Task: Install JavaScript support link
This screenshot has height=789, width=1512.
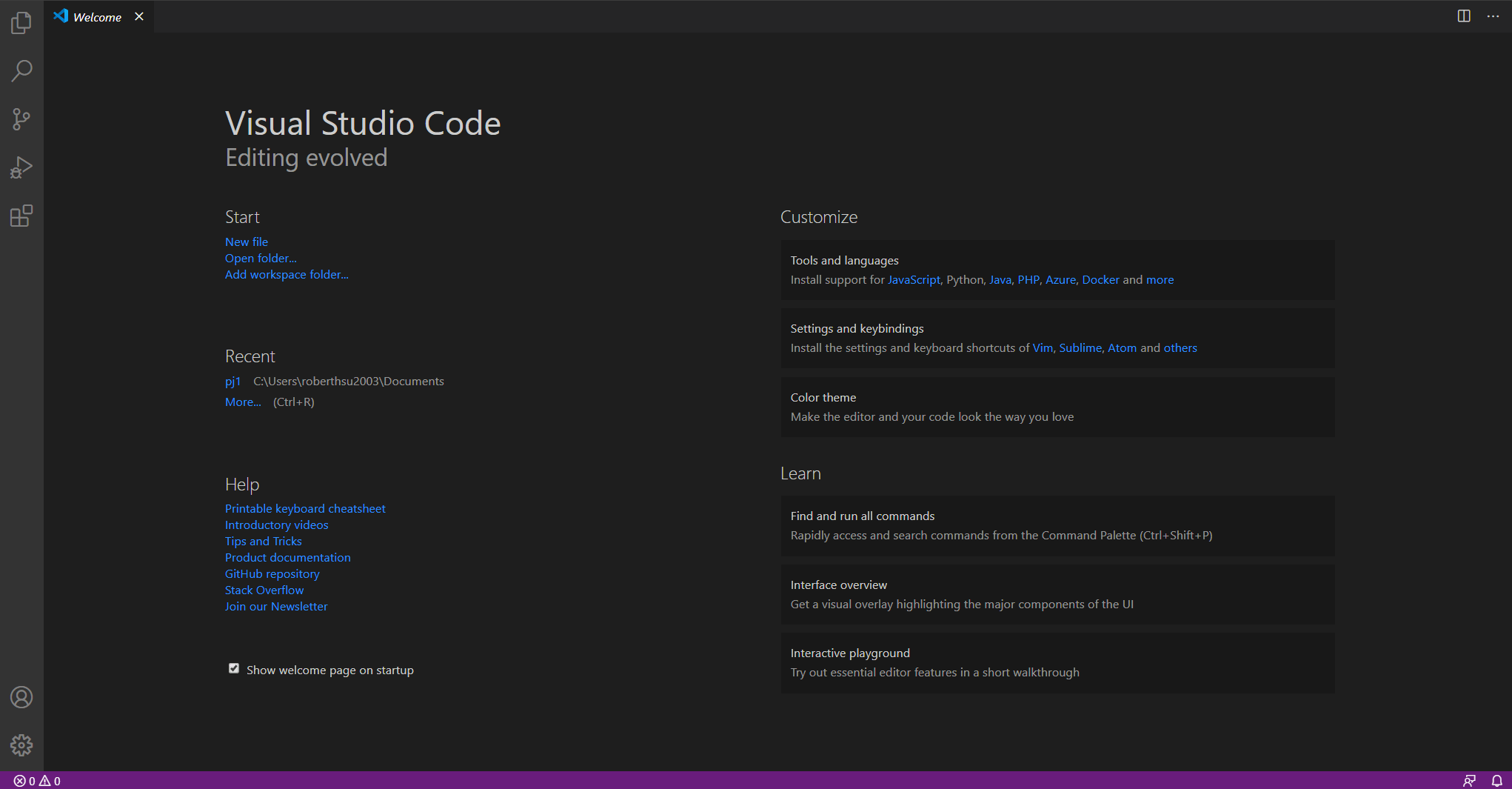Action: point(914,279)
